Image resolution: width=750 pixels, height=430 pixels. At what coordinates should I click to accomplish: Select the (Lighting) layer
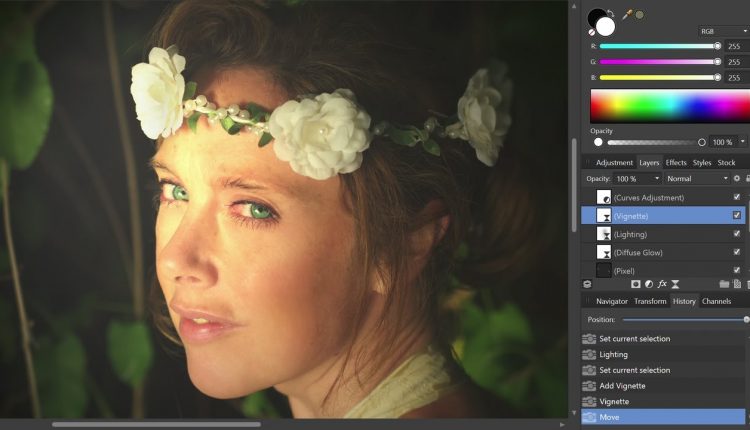663,234
